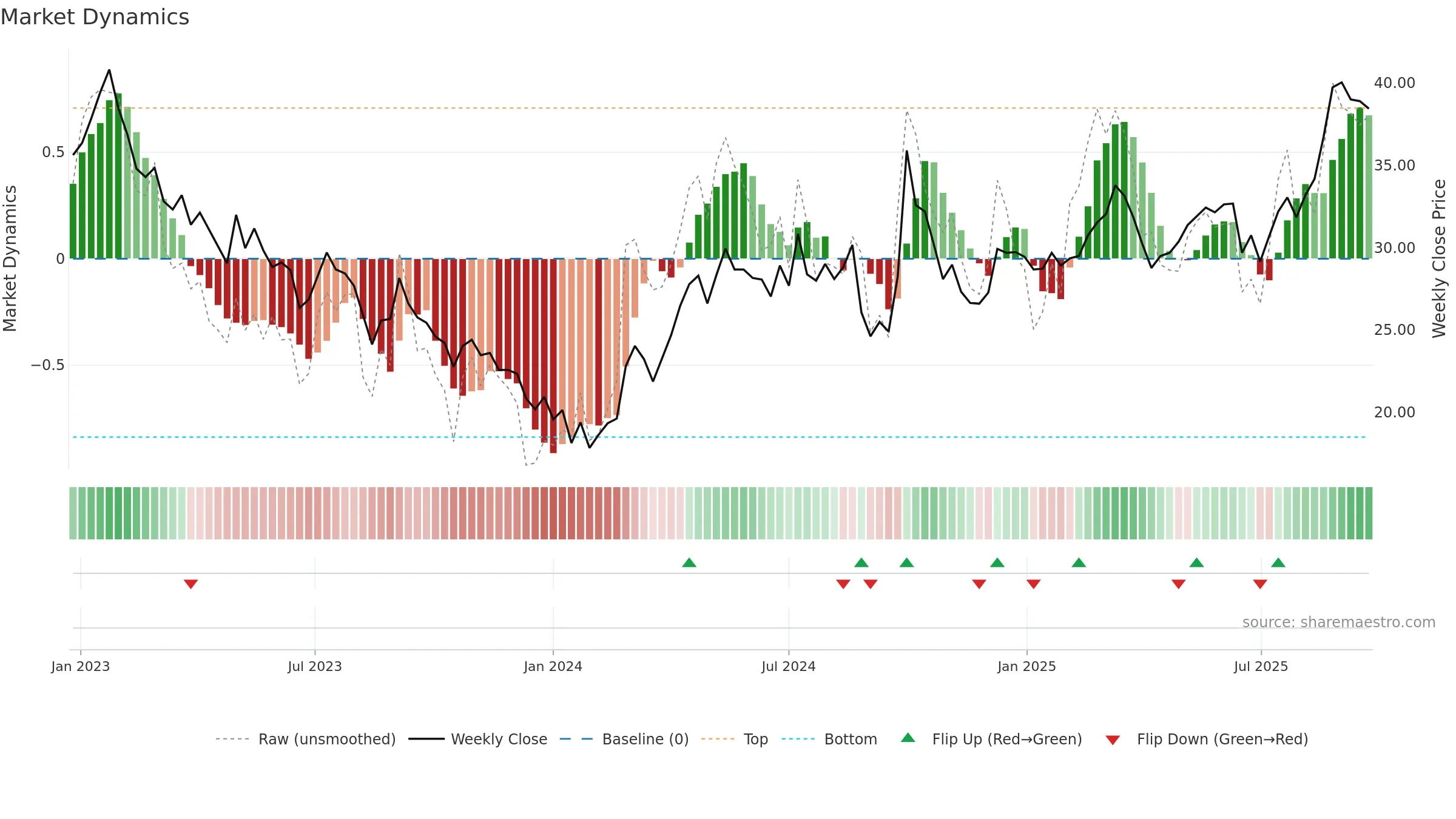Click the latest green Flip Up marker after Jul 2025
The image size is (1456, 819).
[x=1278, y=562]
